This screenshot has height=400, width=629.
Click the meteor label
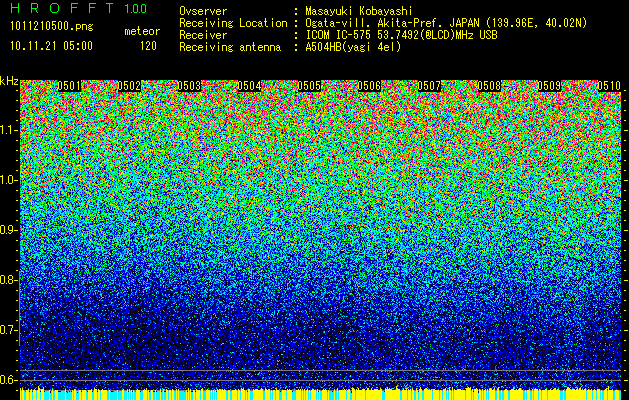(142, 31)
